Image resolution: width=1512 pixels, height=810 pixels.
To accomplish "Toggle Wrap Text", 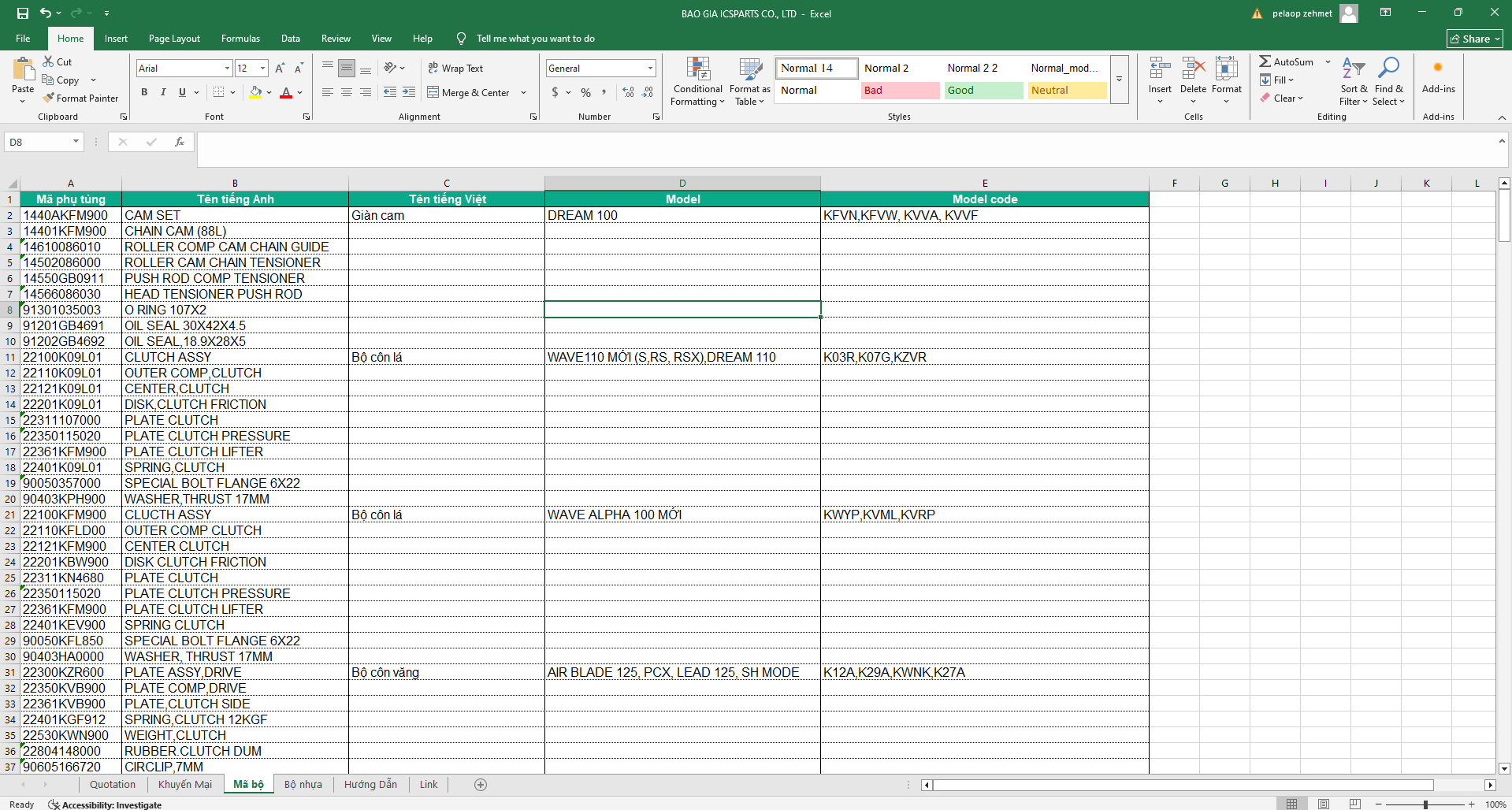I will [x=455, y=69].
